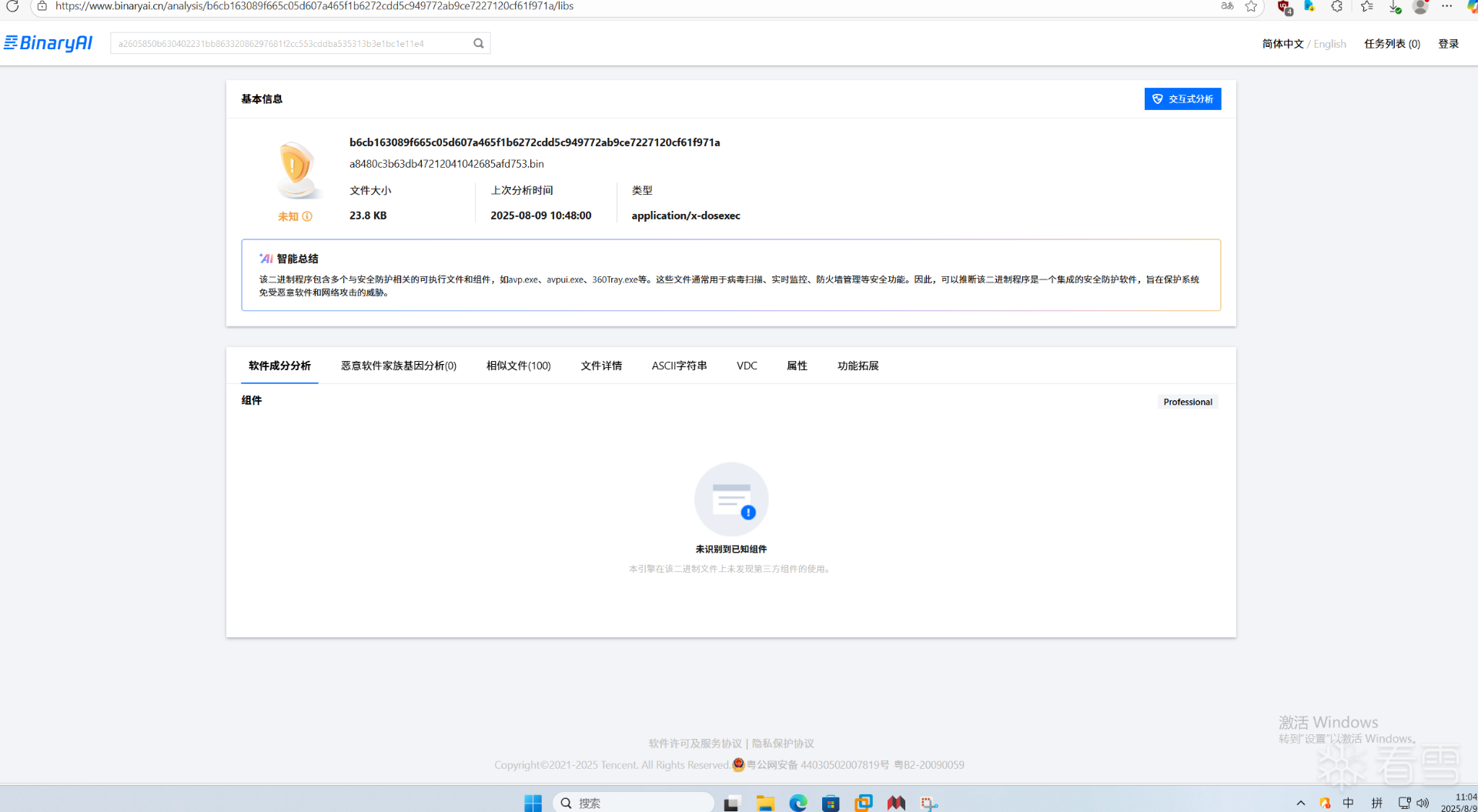This screenshot has height=812, width=1478.
Task: Toggle the 中 input language indicator
Action: pos(1349,804)
